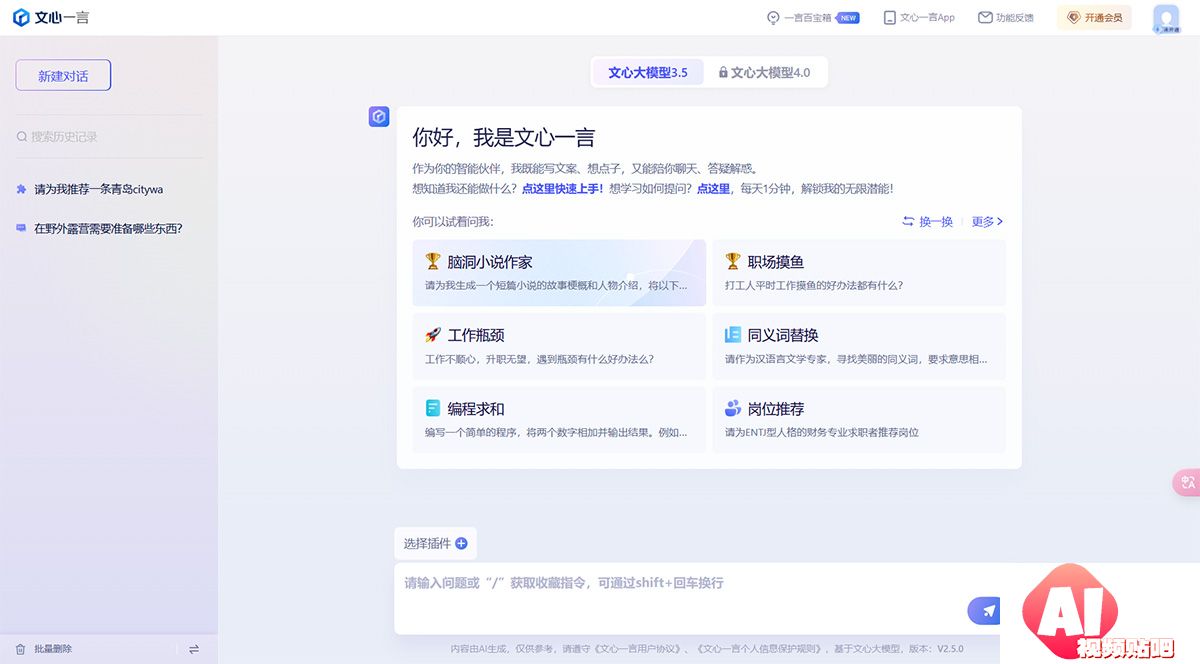Click document icon on 编程求和 card
This screenshot has height=664, width=1200.
(433, 408)
